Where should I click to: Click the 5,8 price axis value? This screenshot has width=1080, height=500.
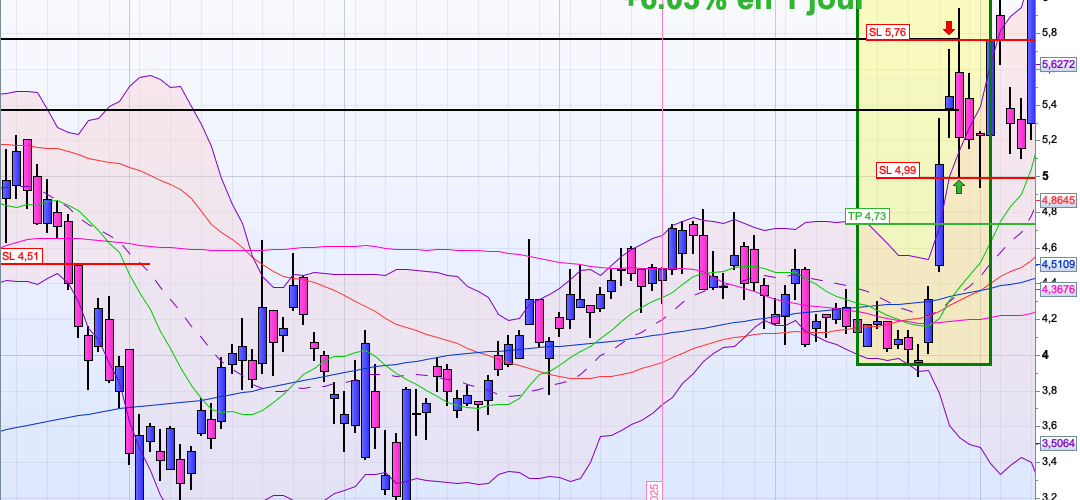tap(1050, 32)
